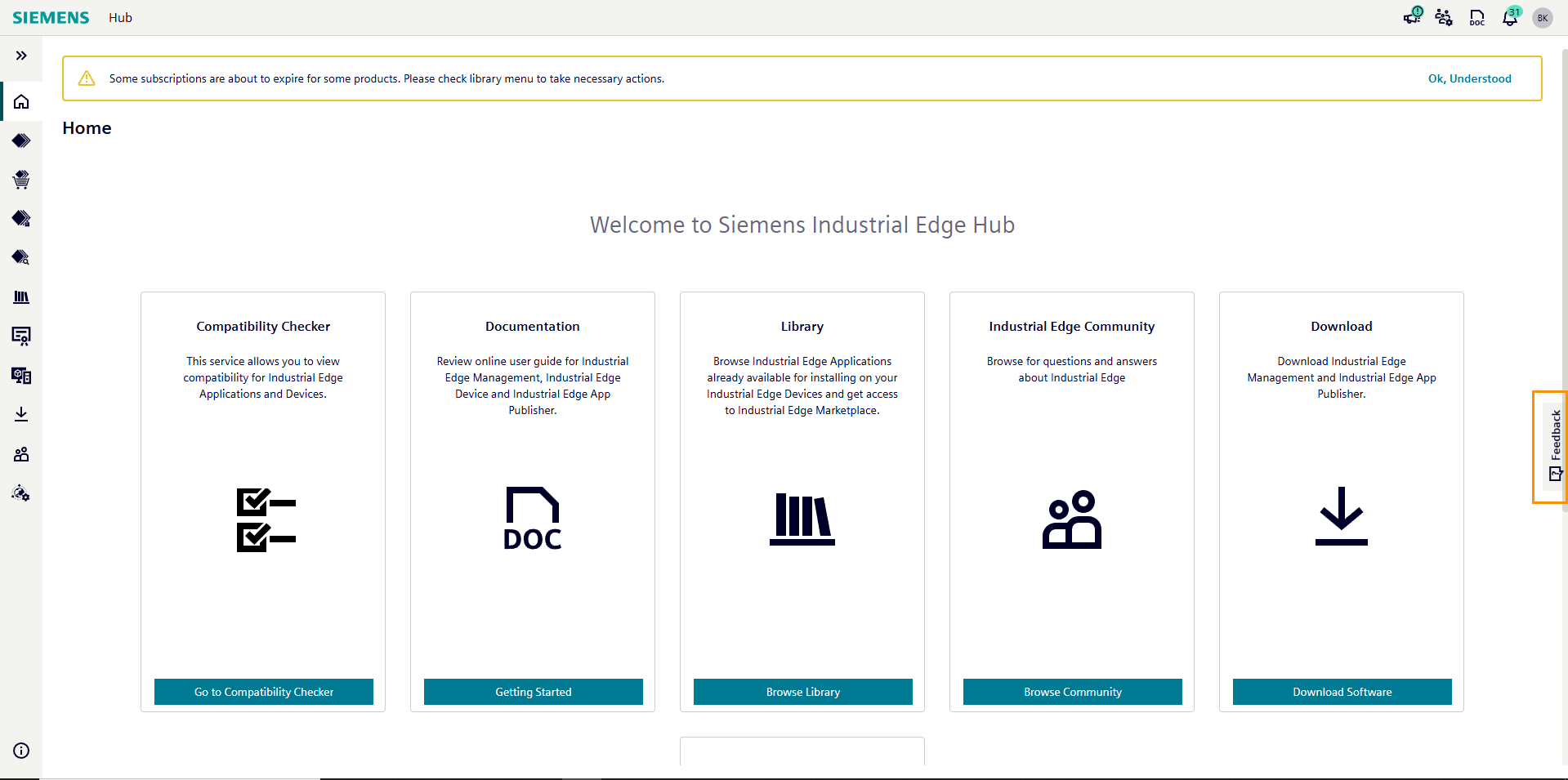This screenshot has width=1568, height=780.
Task: Click the Download card title
Action: coord(1342,327)
